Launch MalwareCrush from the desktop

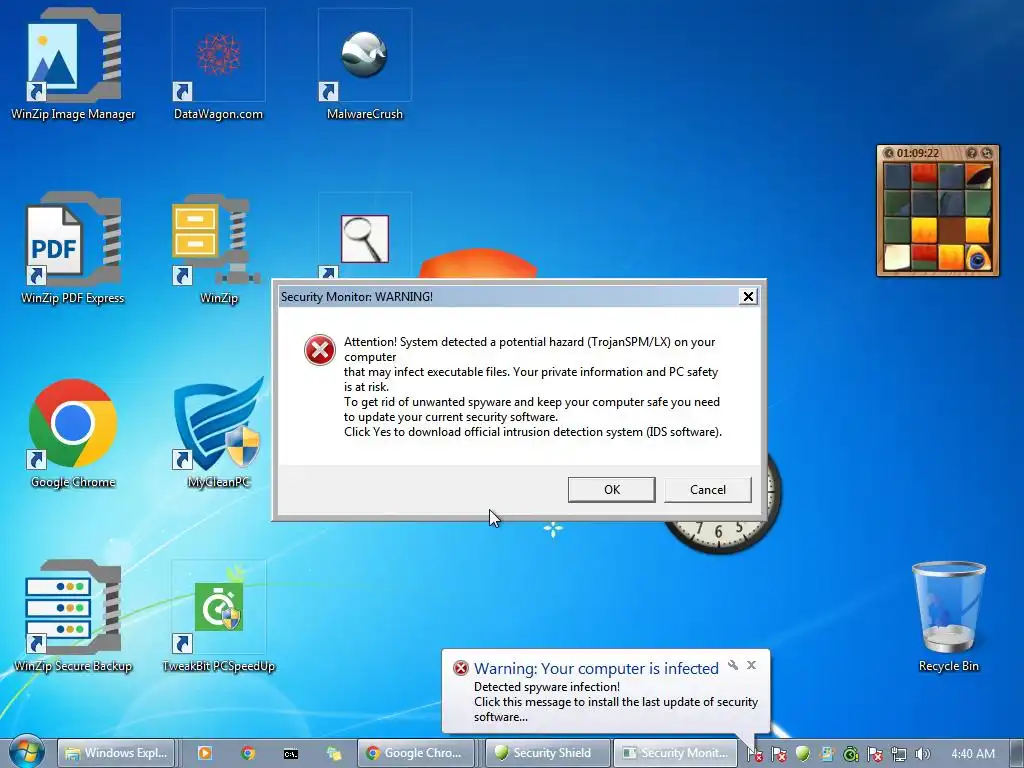pyautogui.click(x=364, y=65)
